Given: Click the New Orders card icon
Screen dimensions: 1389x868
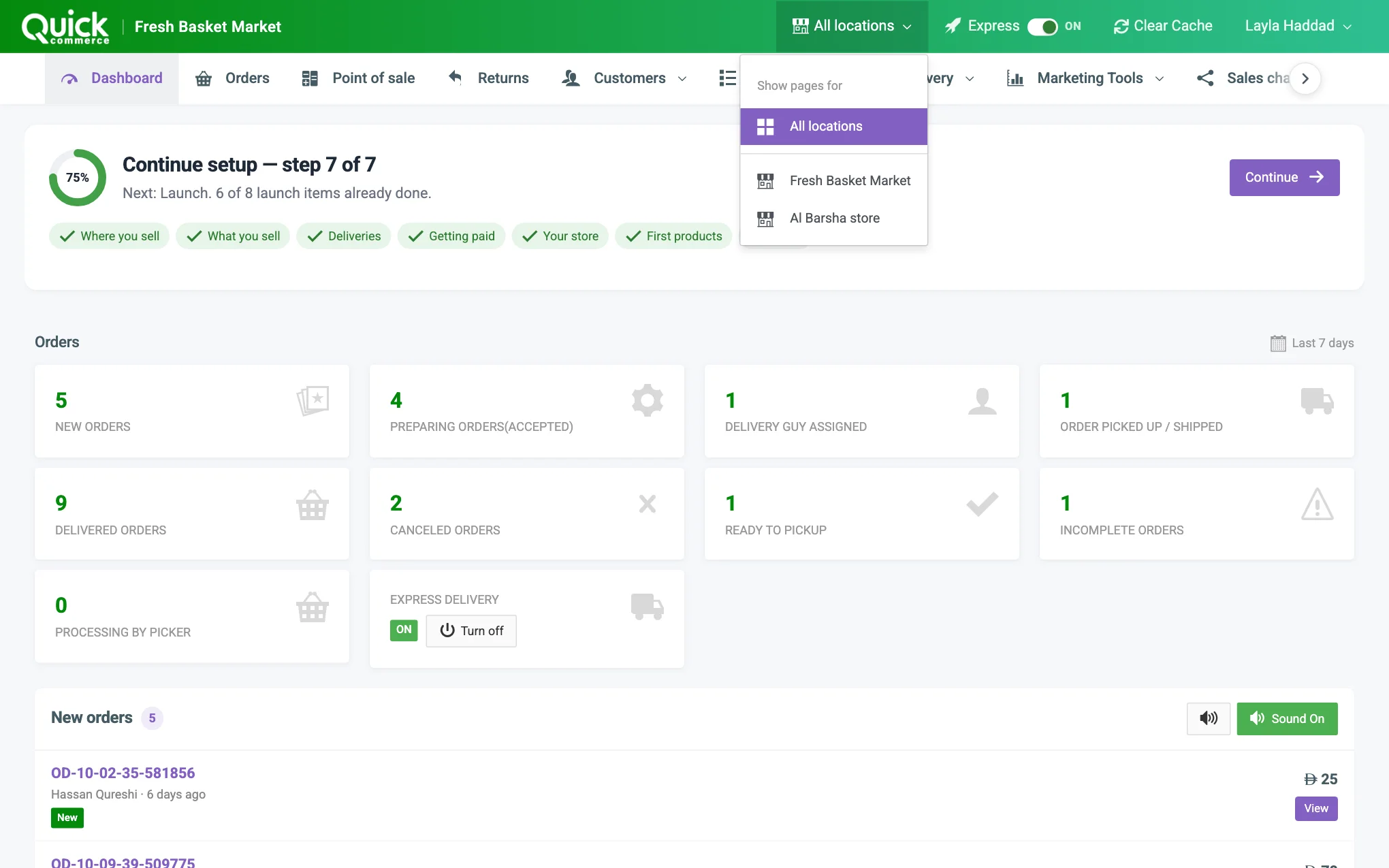Looking at the screenshot, I should click(313, 400).
